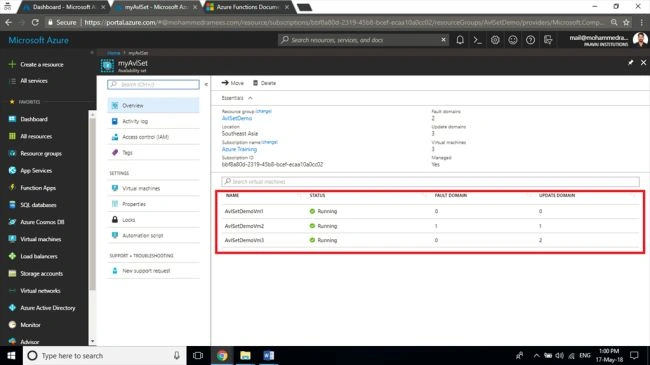Select the AvlSetDemoVm1 row

tap(430, 211)
